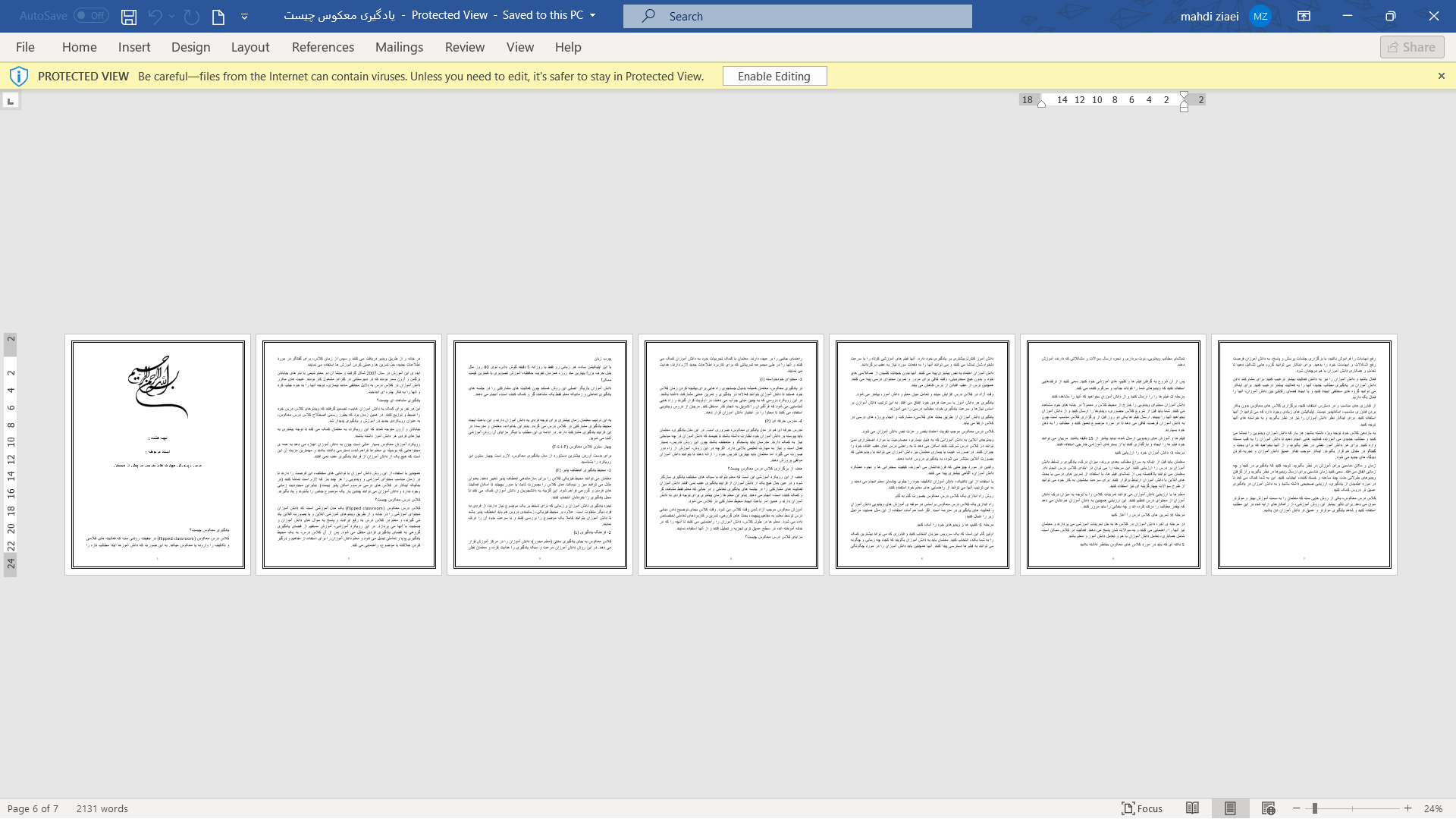The height and width of the screenshot is (819, 1456).
Task: Click the New Document icon
Action: point(218,15)
